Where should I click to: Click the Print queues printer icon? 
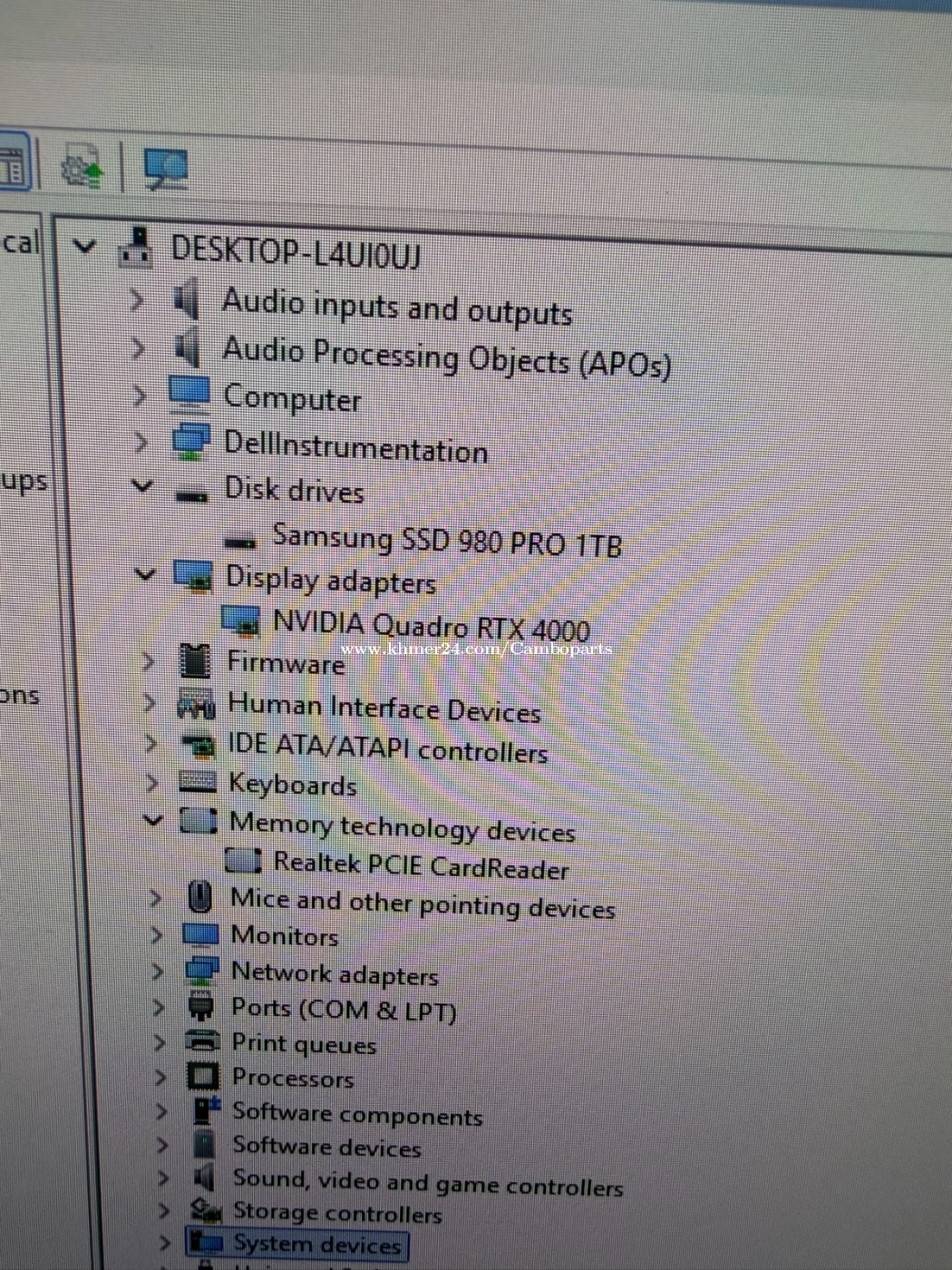(x=202, y=1041)
